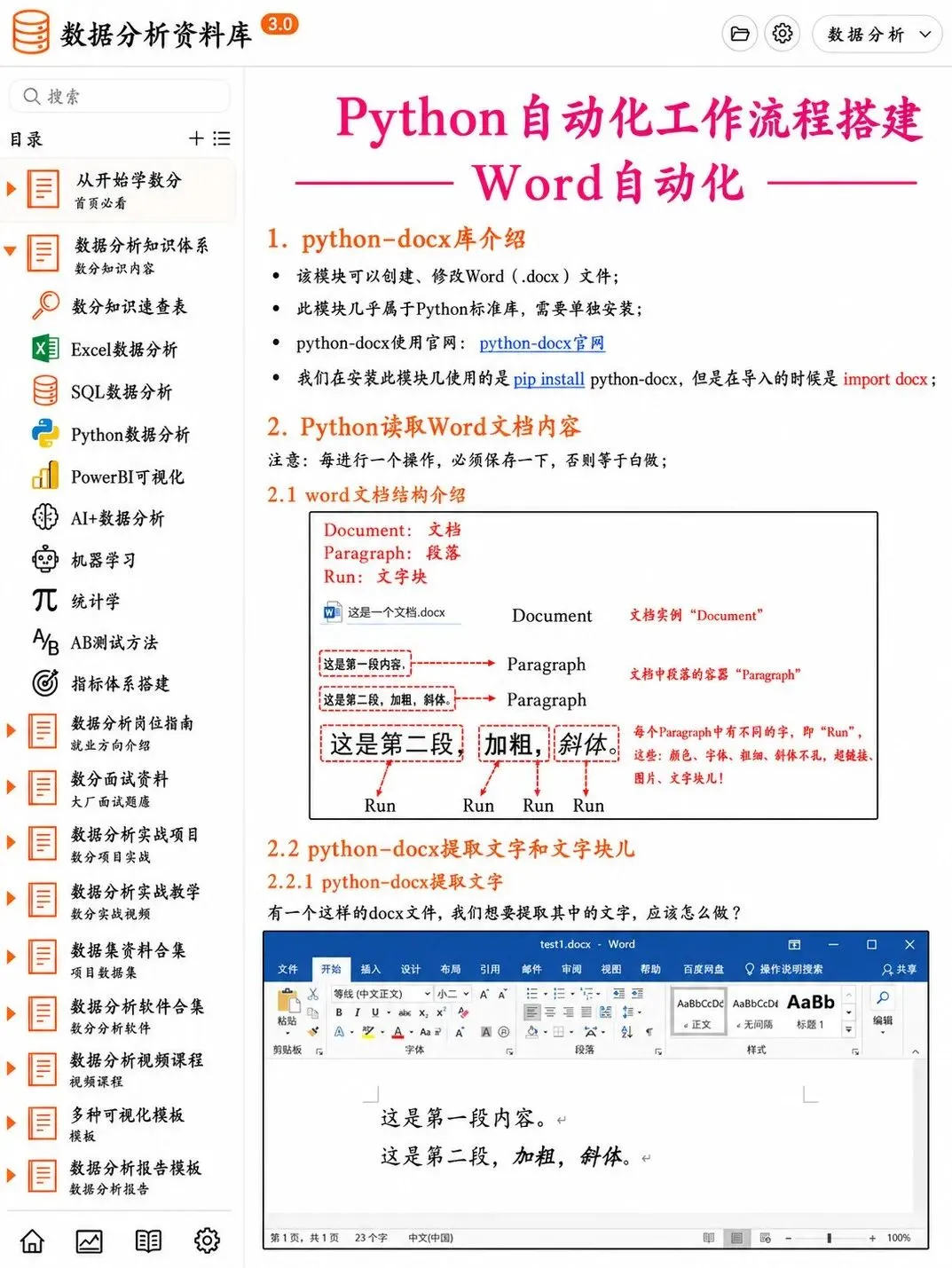Screen dimensions: 952x1268
Task: Open the 机器学习 robot icon
Action: (x=45, y=559)
